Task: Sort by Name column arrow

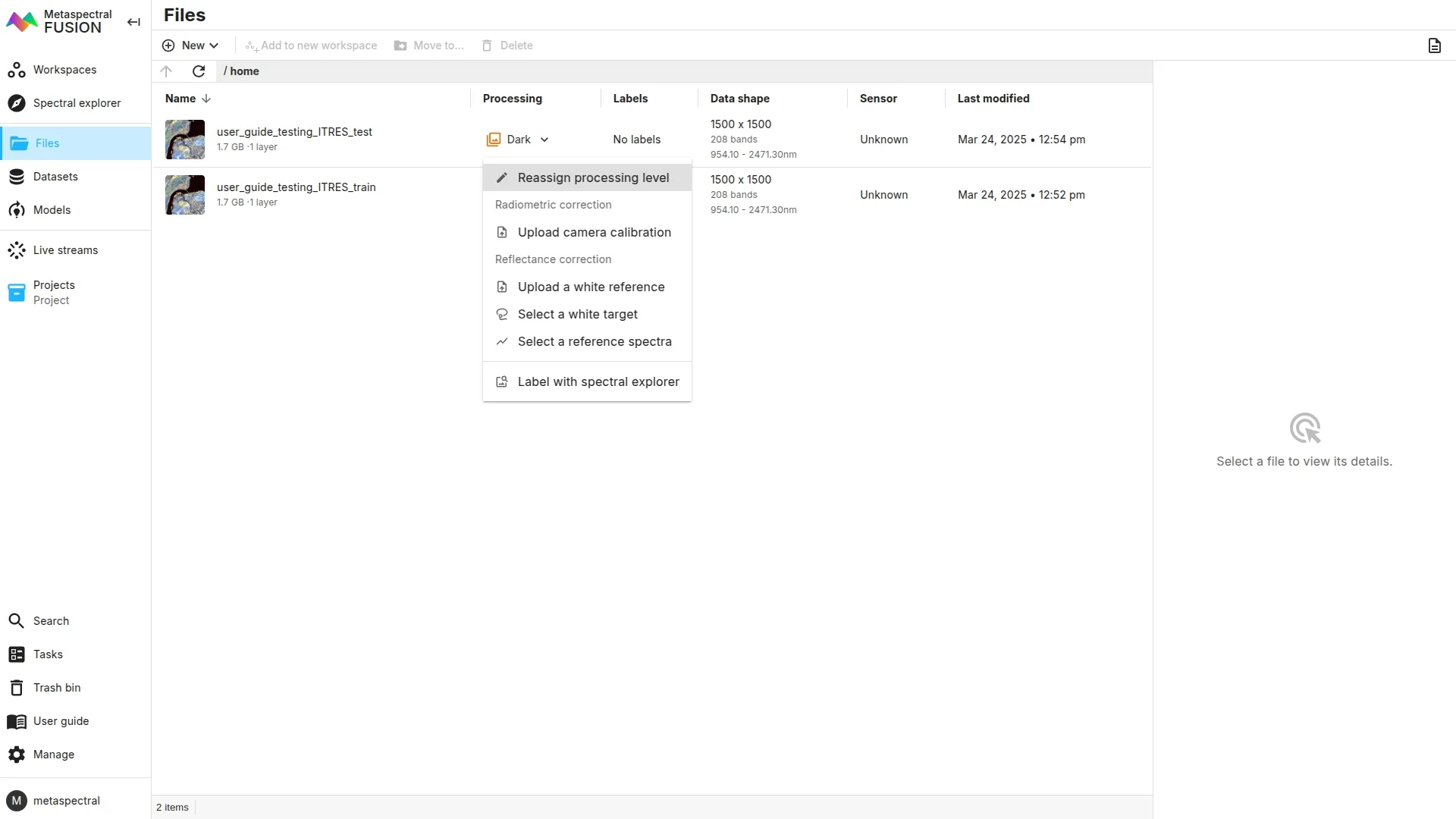Action: tap(206, 99)
